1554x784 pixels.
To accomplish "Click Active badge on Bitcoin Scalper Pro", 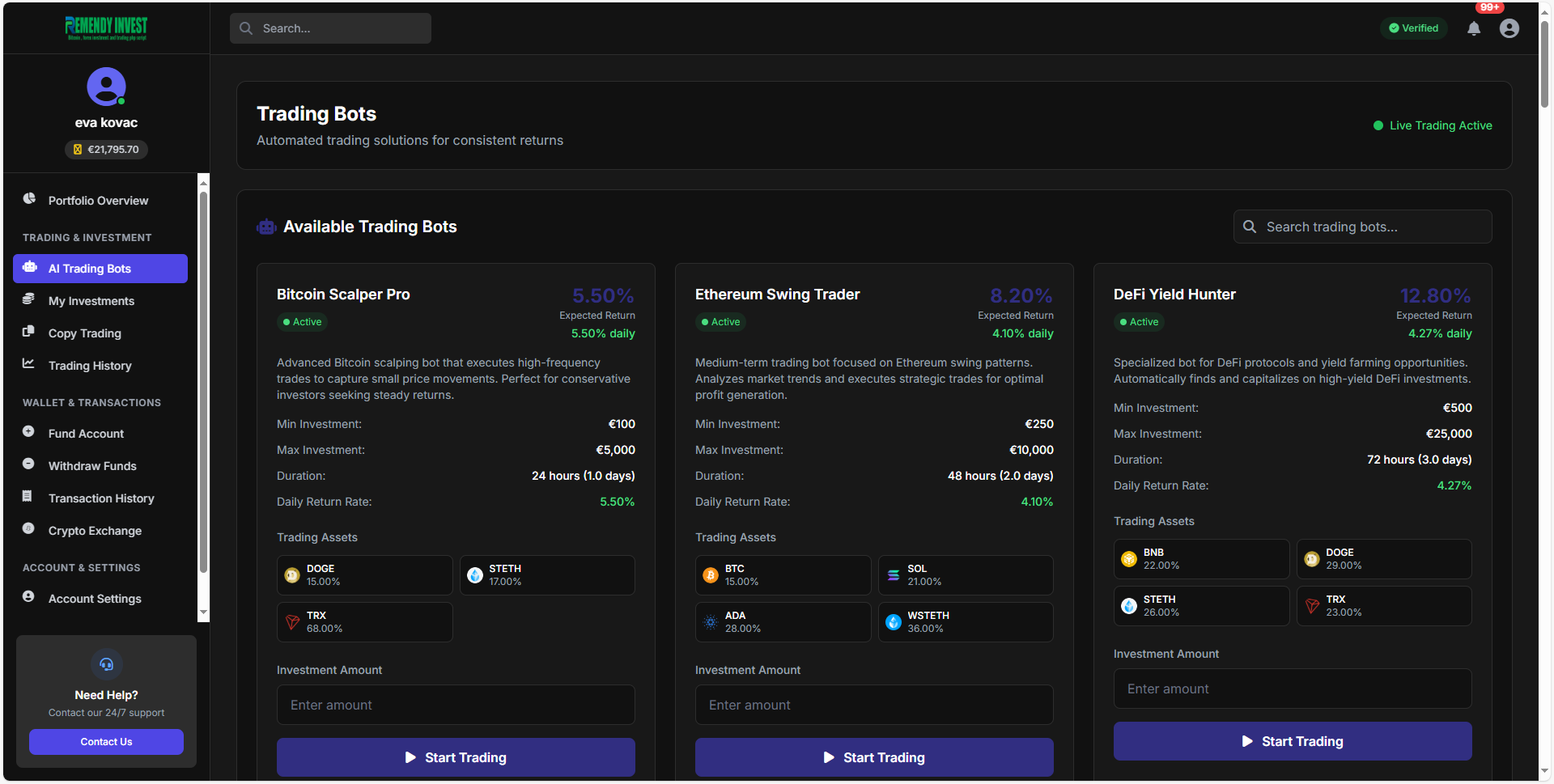I will pos(302,322).
